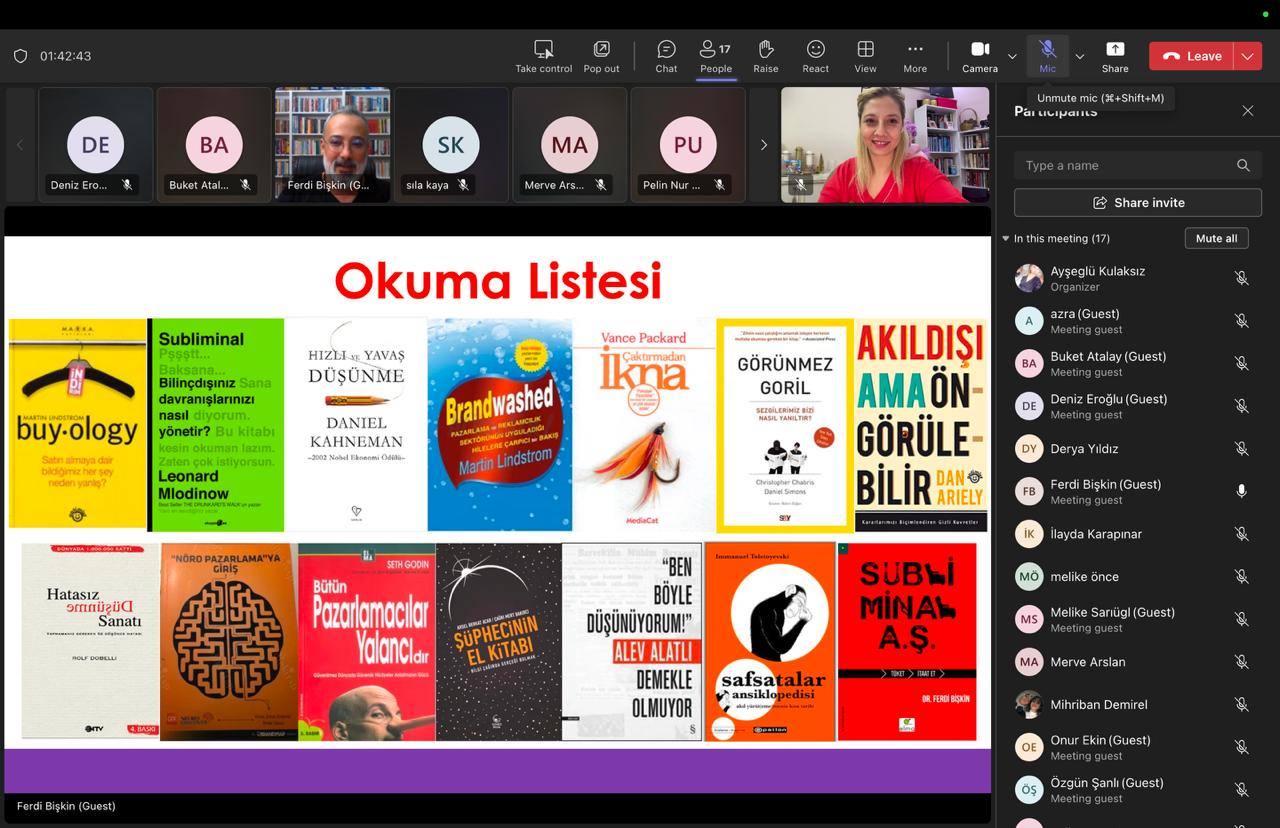Pop out the shared content
The height and width of the screenshot is (828, 1280).
[x=601, y=56]
